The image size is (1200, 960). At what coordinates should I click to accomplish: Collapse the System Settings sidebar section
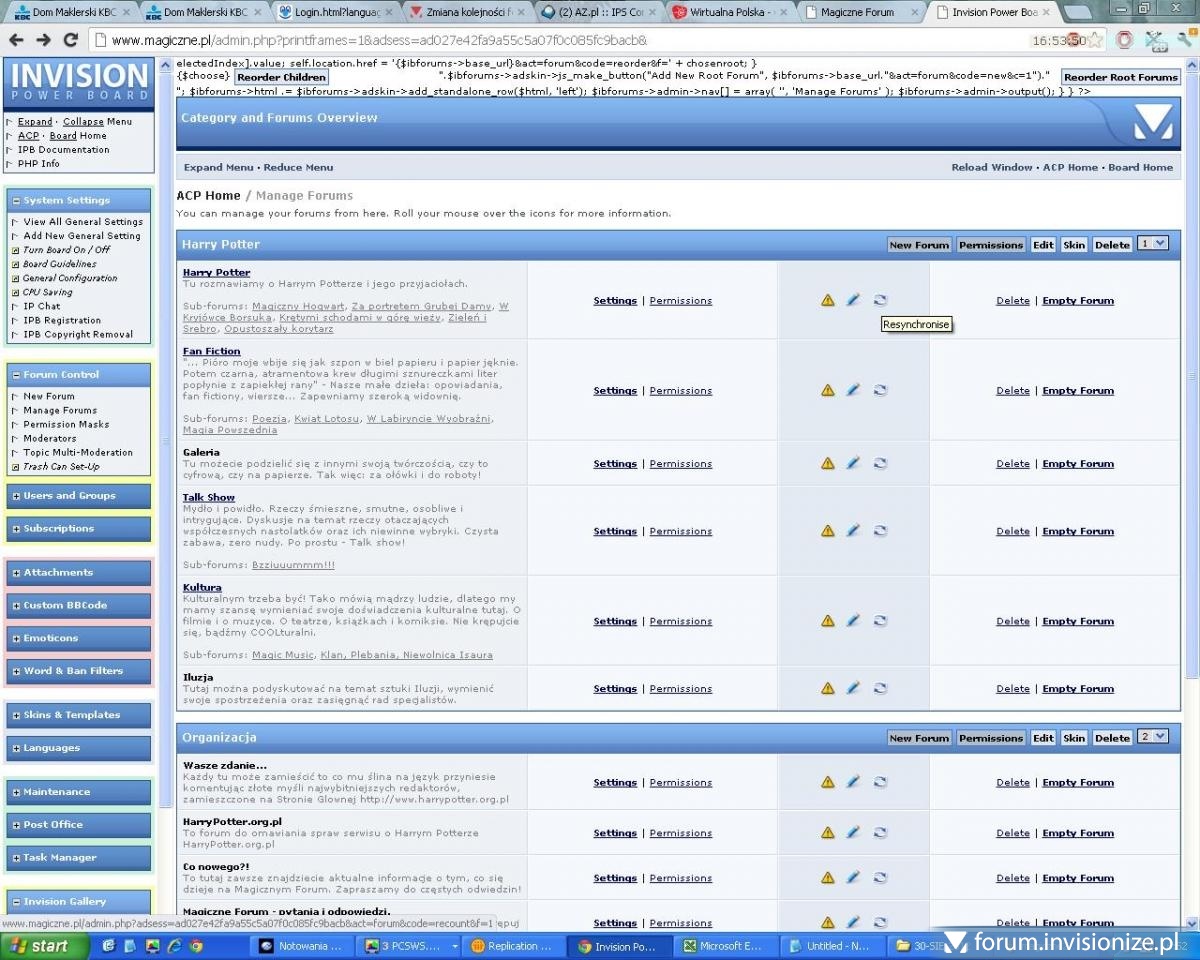[x=17, y=201]
